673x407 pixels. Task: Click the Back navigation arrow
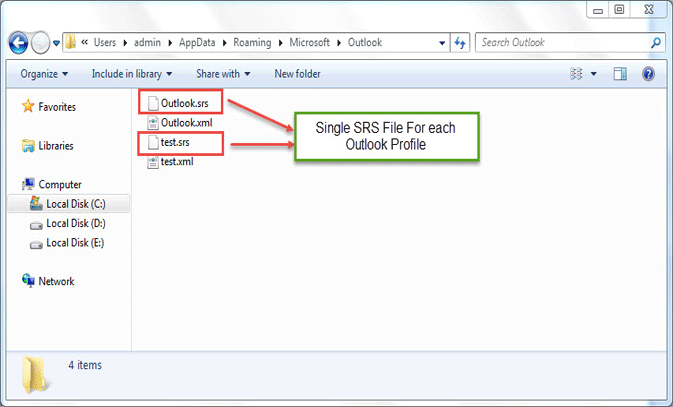[x=18, y=43]
